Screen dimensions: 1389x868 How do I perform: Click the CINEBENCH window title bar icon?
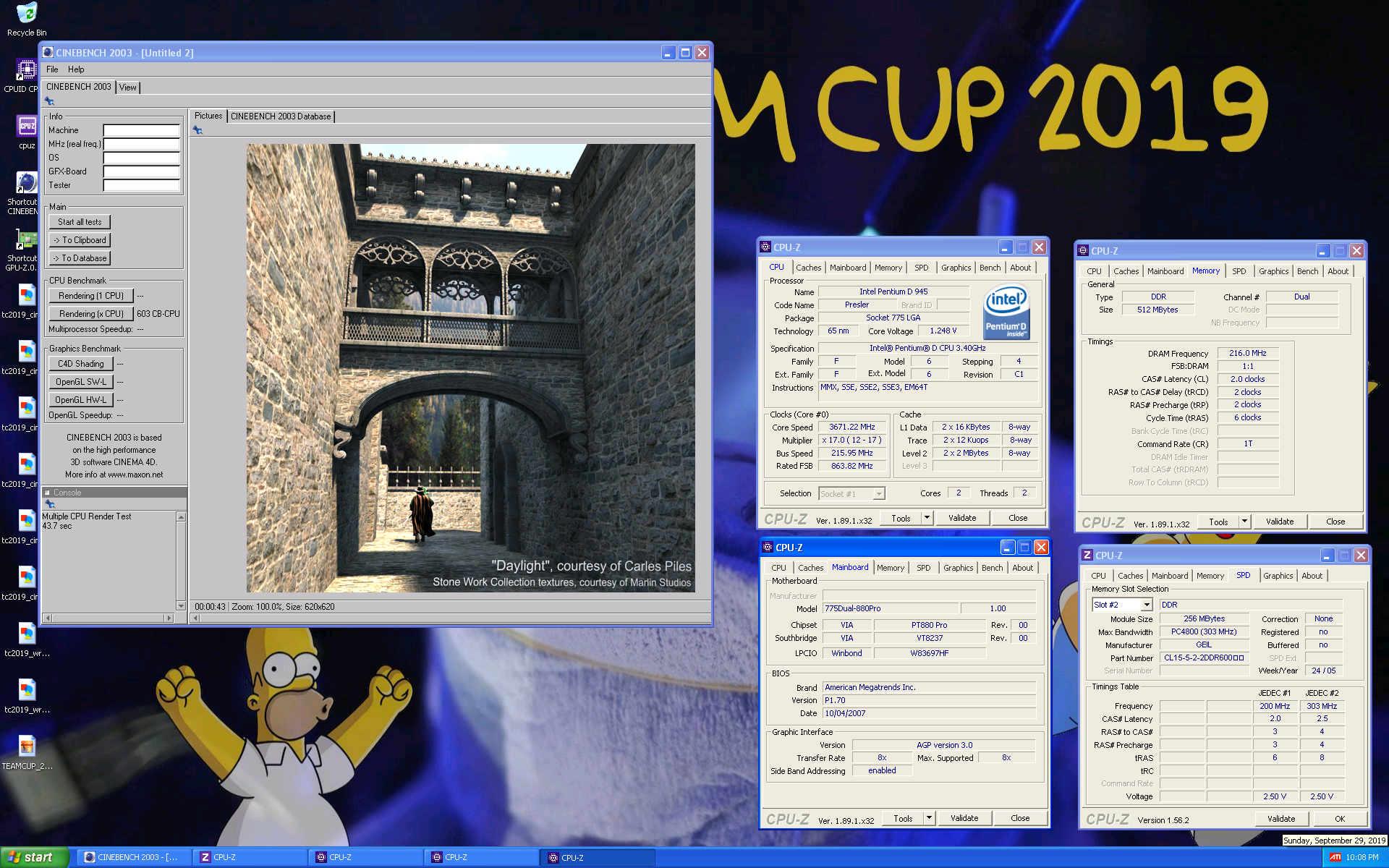pyautogui.click(x=48, y=52)
